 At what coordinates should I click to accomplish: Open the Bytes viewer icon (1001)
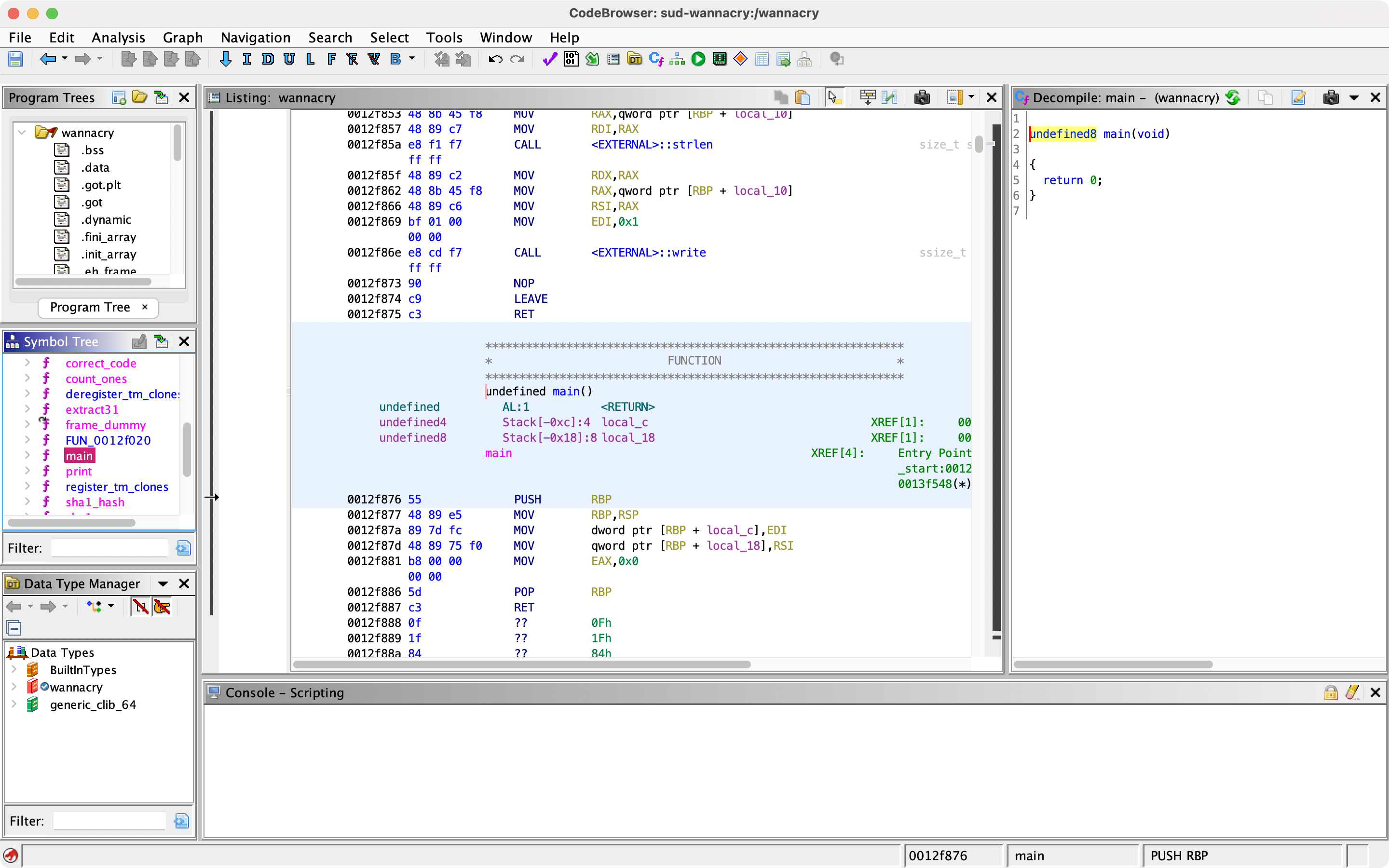coord(571,59)
